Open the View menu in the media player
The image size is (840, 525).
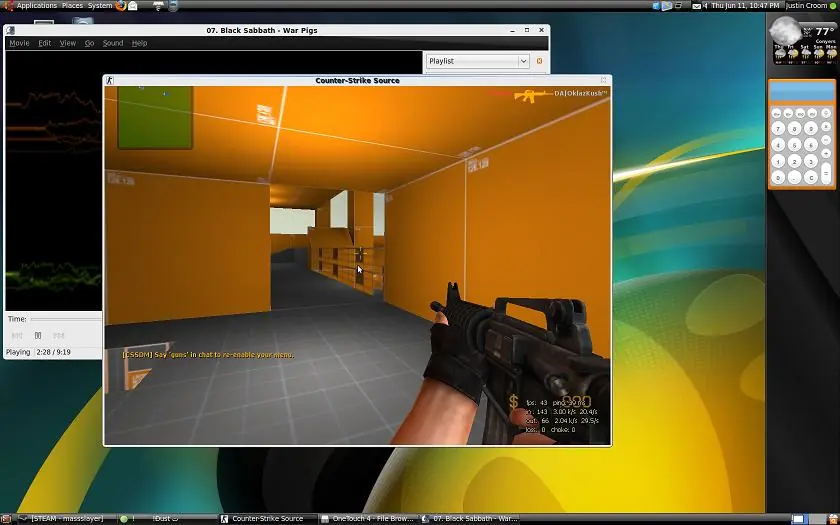point(68,43)
